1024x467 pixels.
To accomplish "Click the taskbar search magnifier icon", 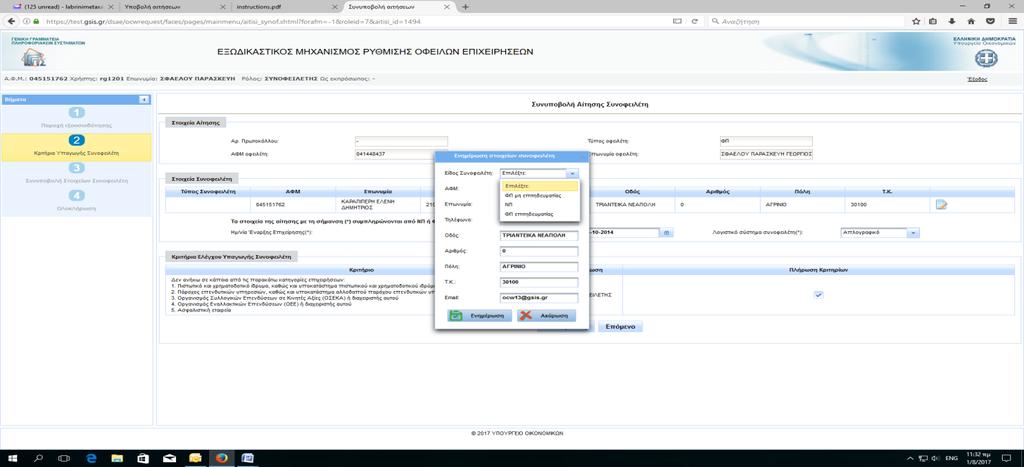I will point(38,458).
